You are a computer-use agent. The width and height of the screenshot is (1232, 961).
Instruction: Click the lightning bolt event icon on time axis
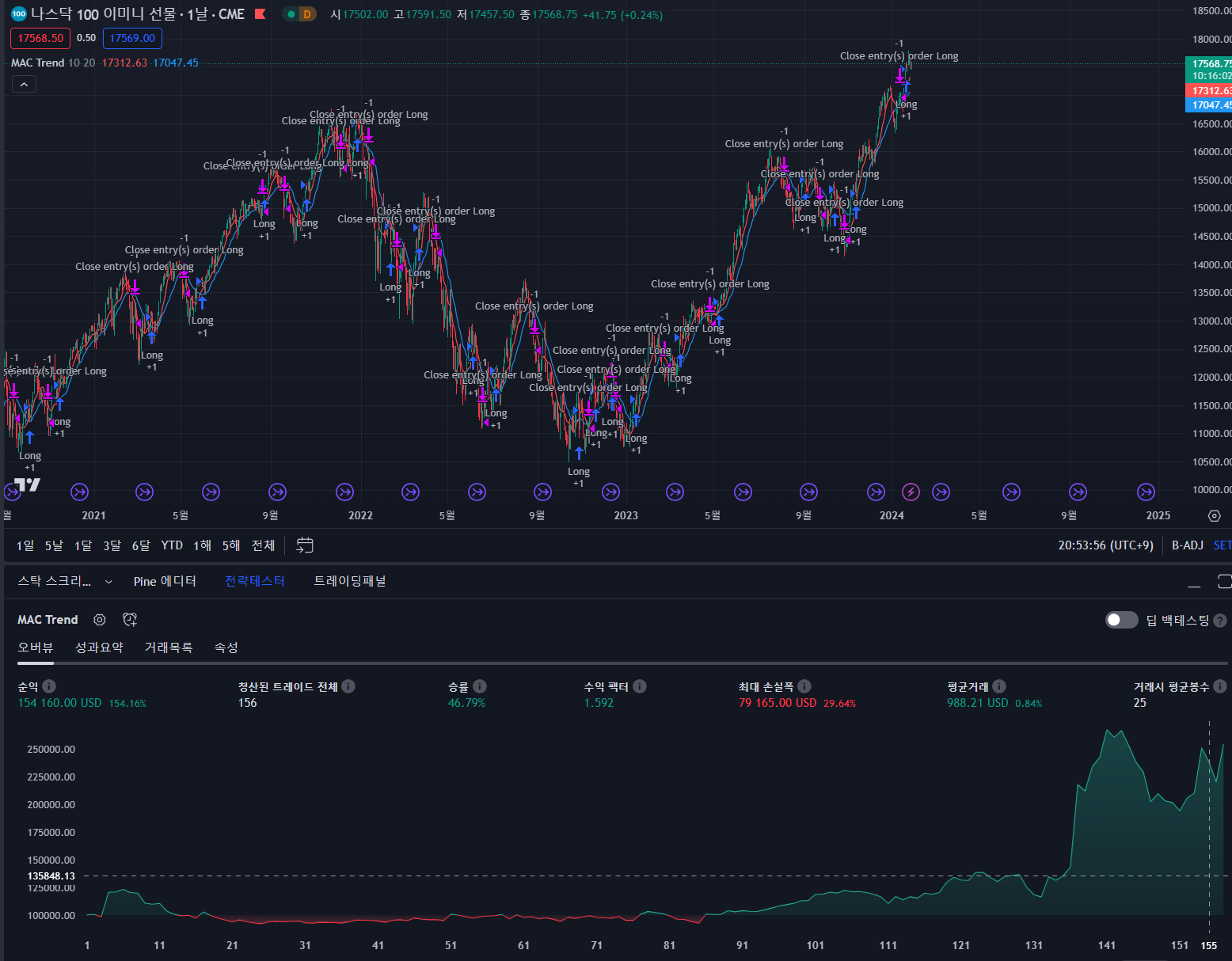pos(911,492)
